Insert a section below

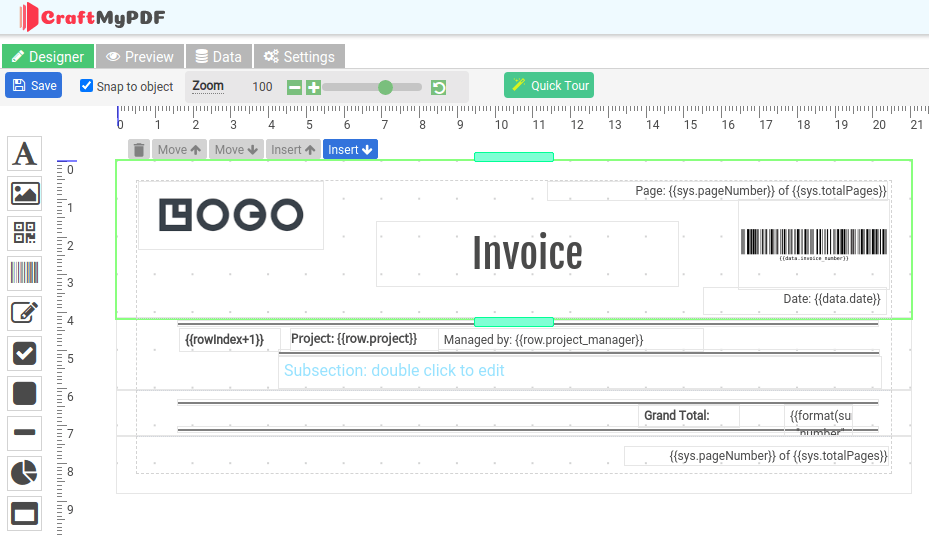click(350, 150)
